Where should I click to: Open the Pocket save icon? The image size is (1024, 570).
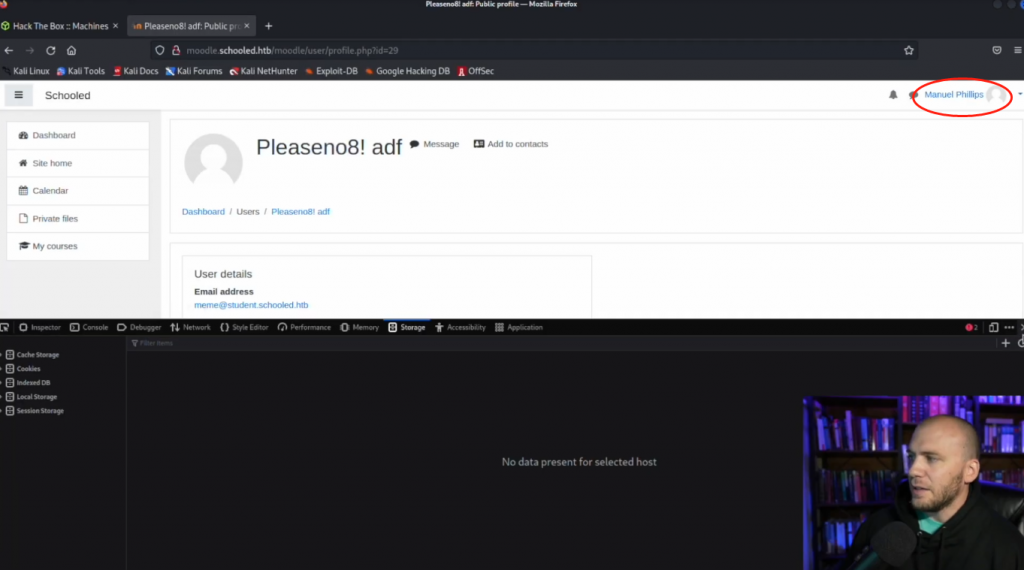[997, 50]
